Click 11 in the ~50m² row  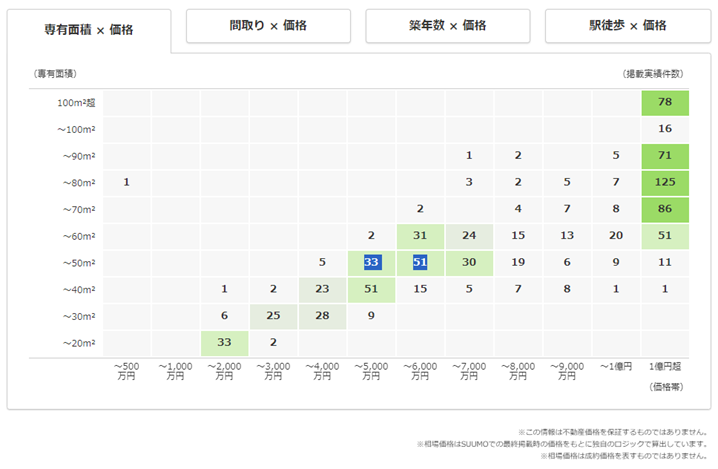[665, 263]
